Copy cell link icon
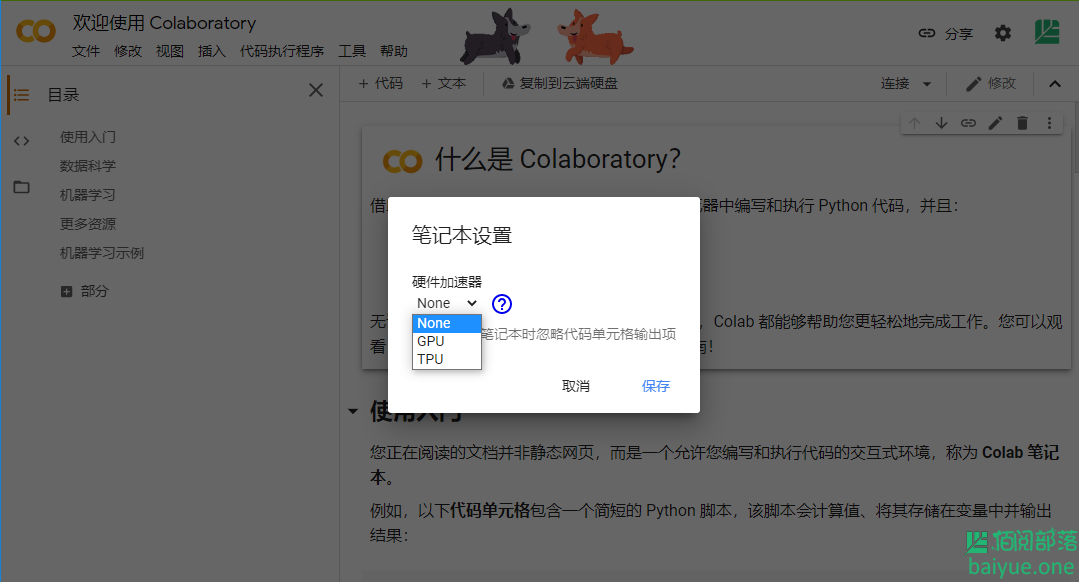1079x582 pixels. (x=968, y=123)
